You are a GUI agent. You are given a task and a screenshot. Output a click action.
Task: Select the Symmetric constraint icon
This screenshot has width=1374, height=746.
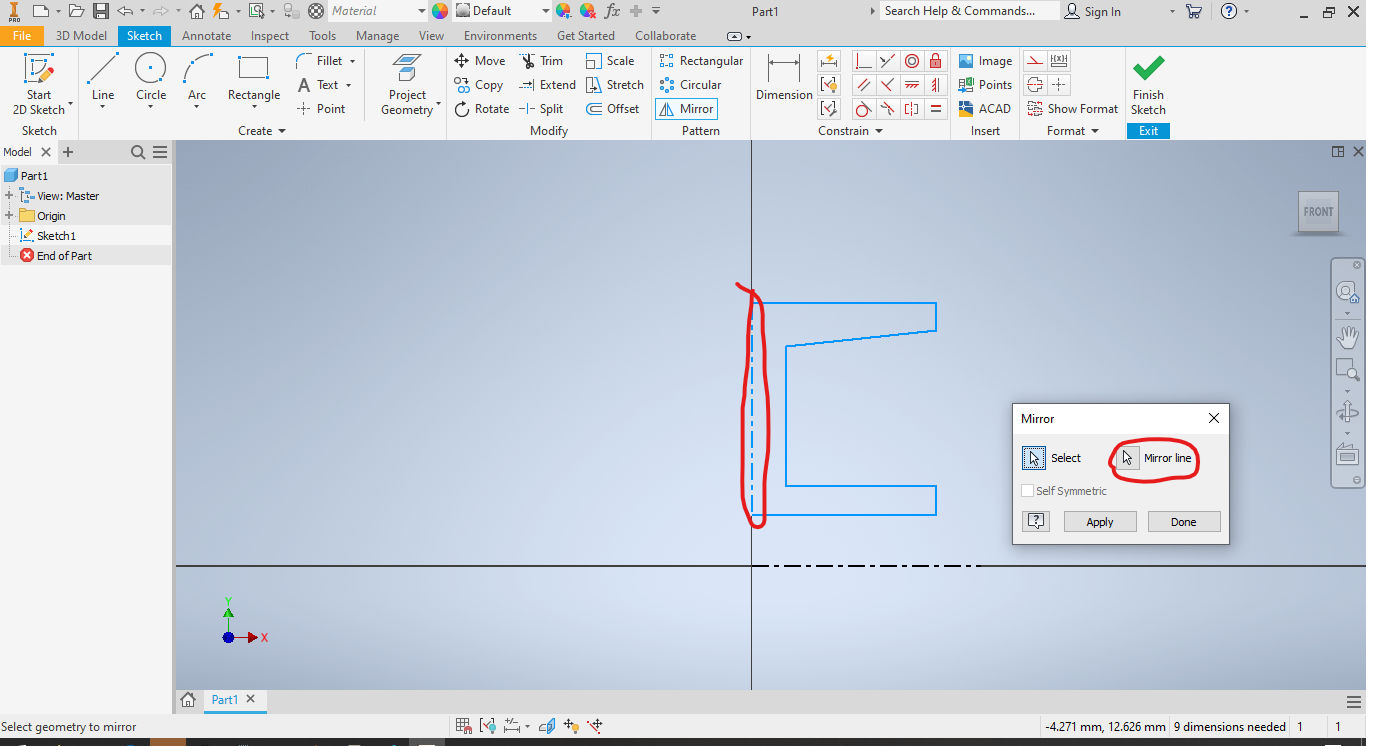(x=911, y=109)
